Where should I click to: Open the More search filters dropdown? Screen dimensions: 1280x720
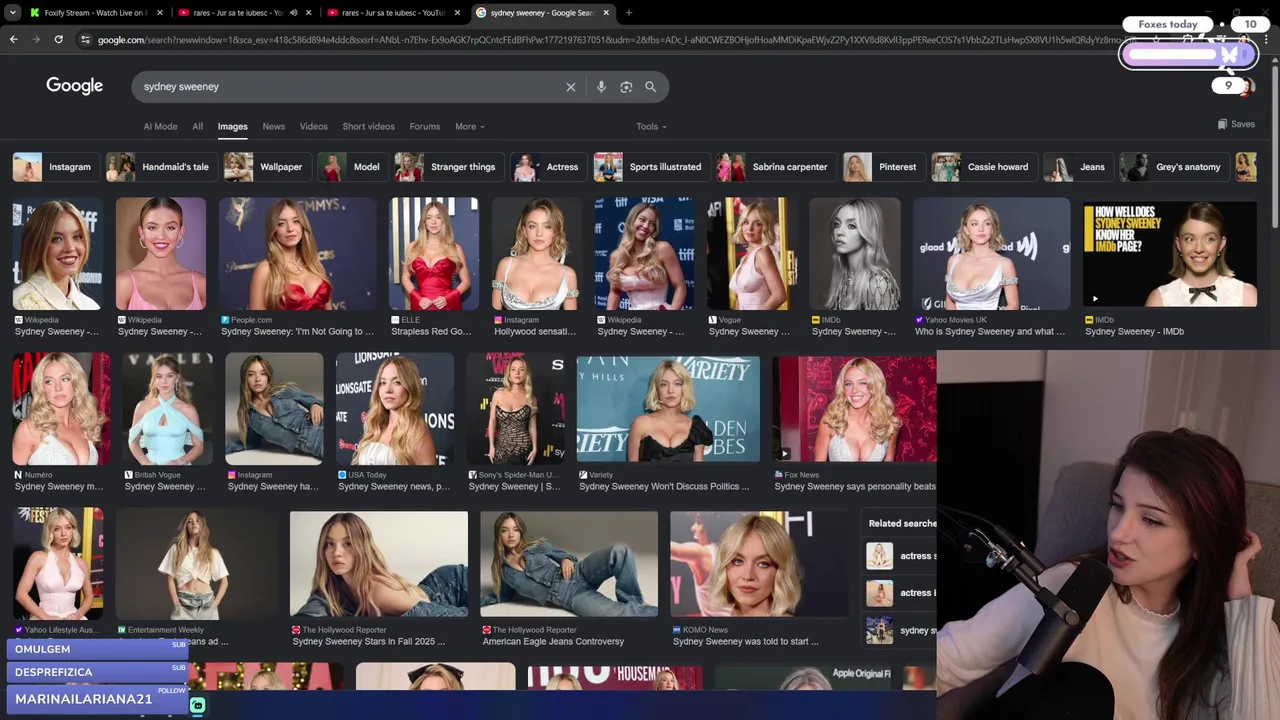(469, 127)
